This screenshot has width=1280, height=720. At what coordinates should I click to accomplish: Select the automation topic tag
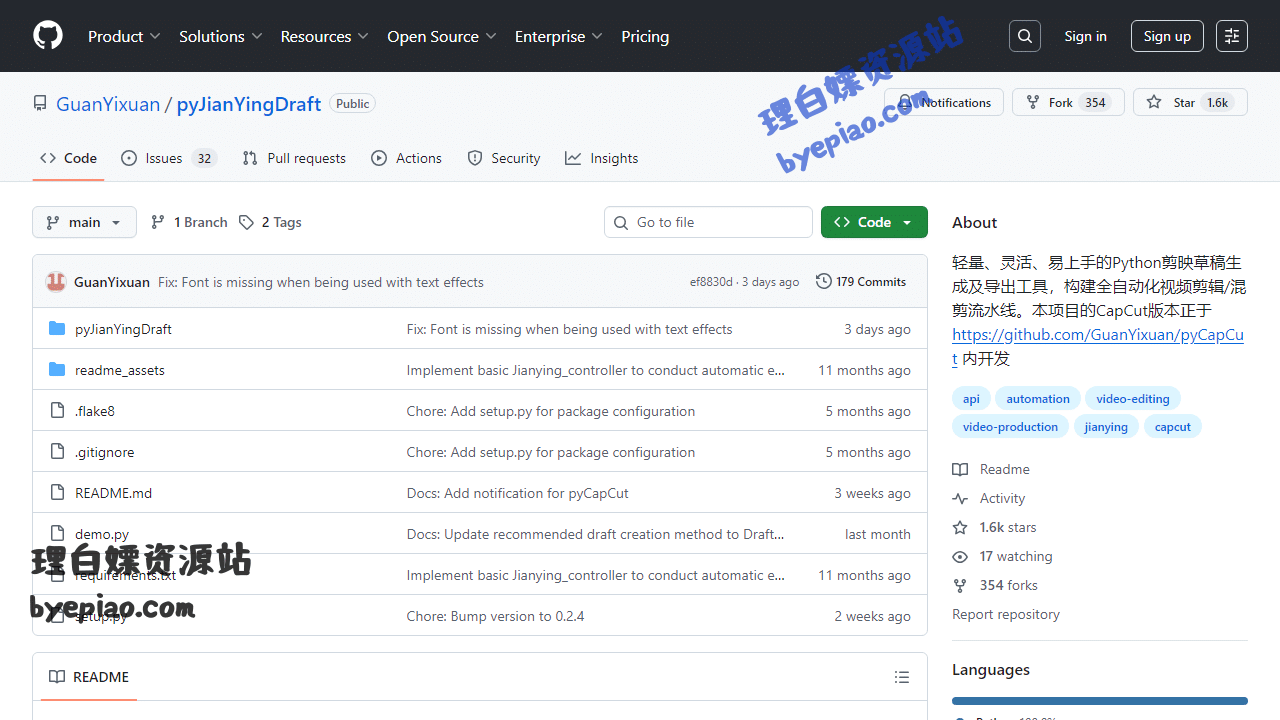pos(1038,399)
